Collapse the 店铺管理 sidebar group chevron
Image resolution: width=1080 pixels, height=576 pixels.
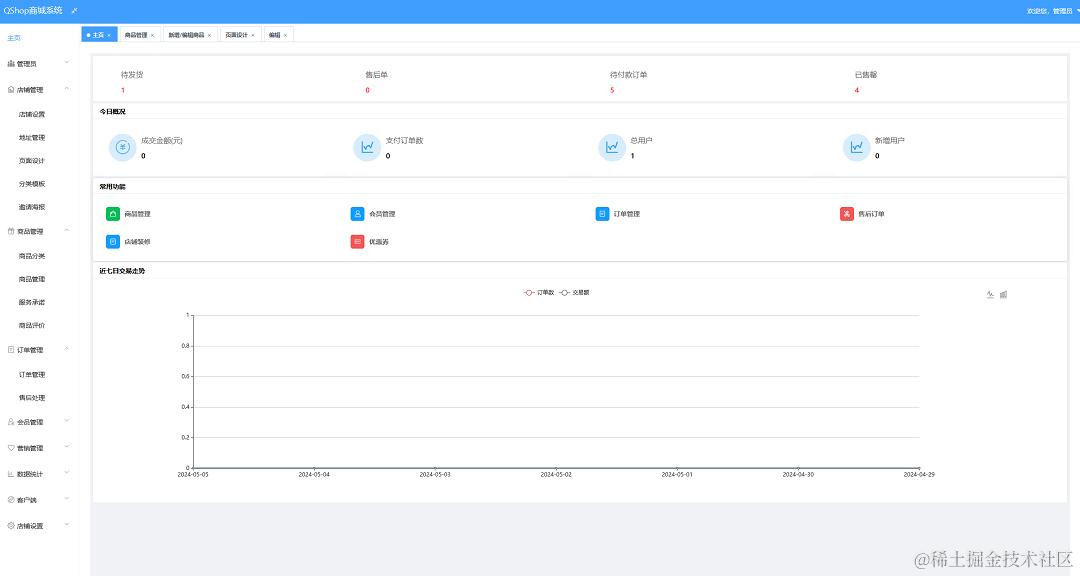(x=67, y=89)
